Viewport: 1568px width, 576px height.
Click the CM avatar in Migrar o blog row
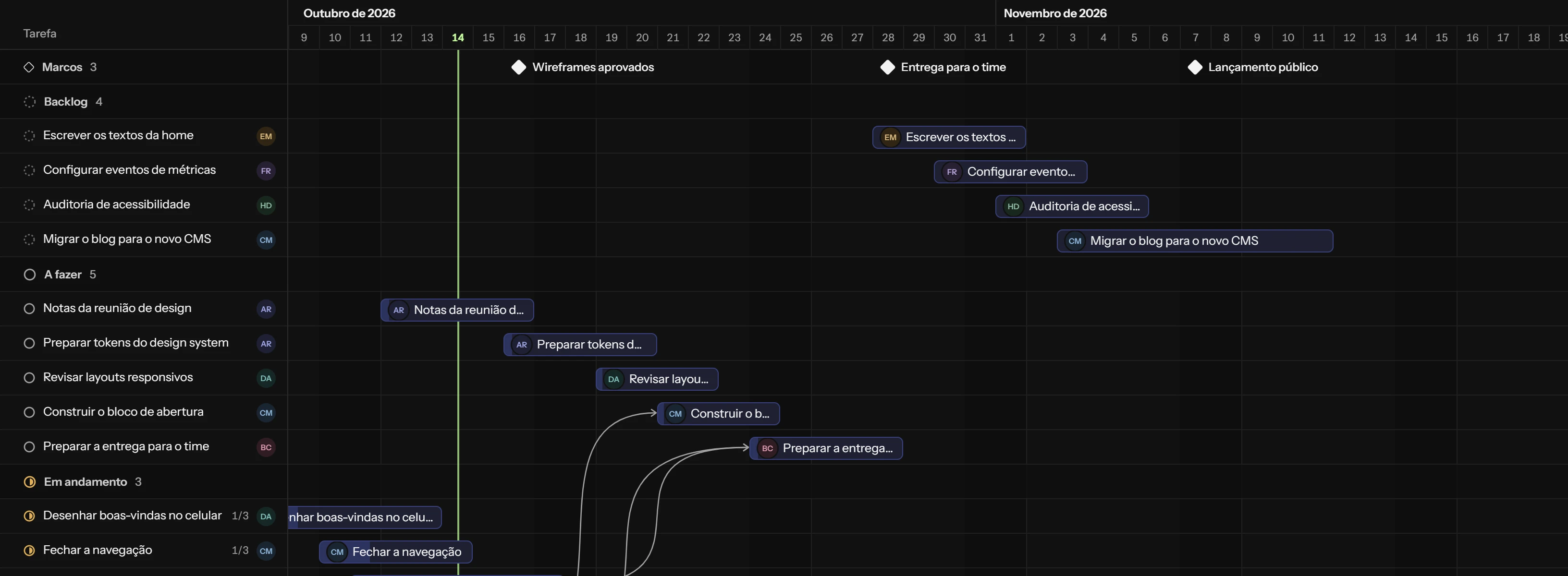266,240
